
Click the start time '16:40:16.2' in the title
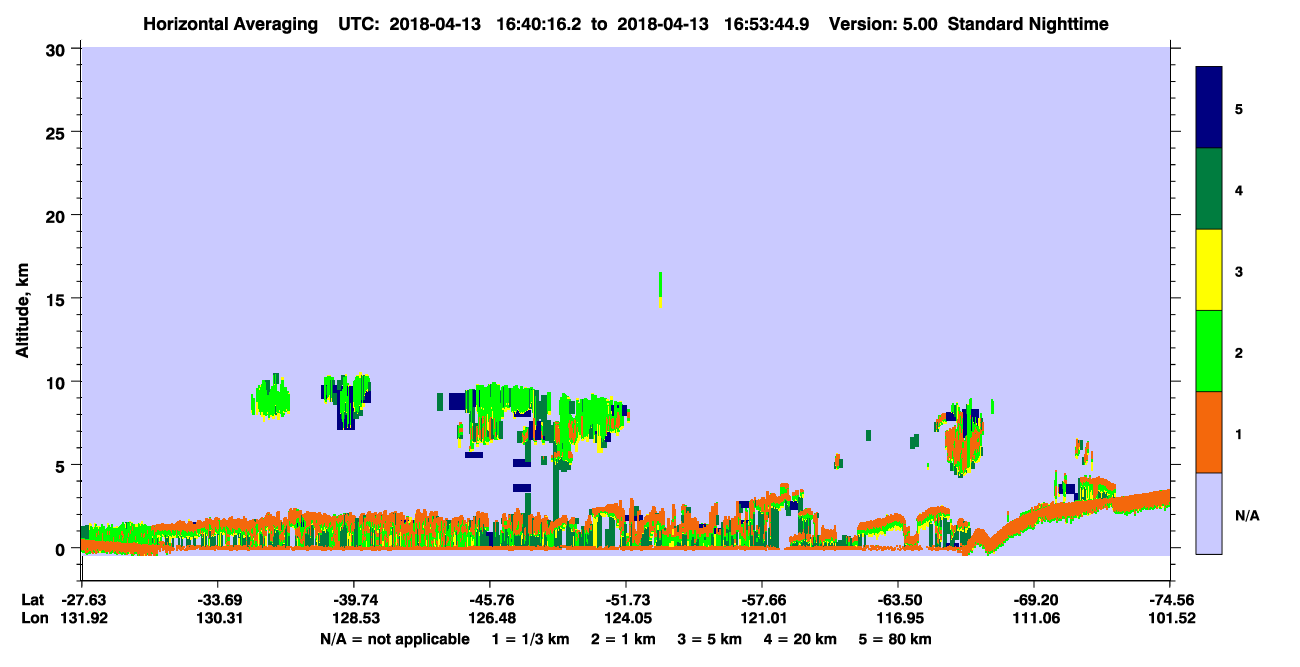coord(540,24)
